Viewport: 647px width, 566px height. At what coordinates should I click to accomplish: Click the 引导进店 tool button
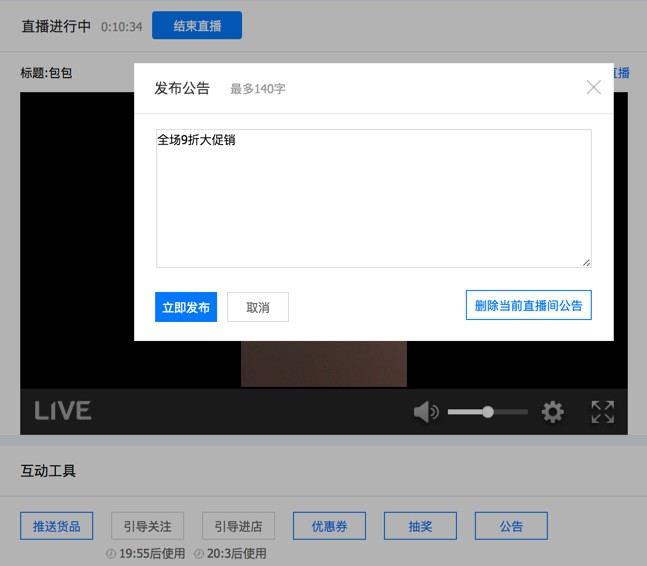(x=239, y=526)
